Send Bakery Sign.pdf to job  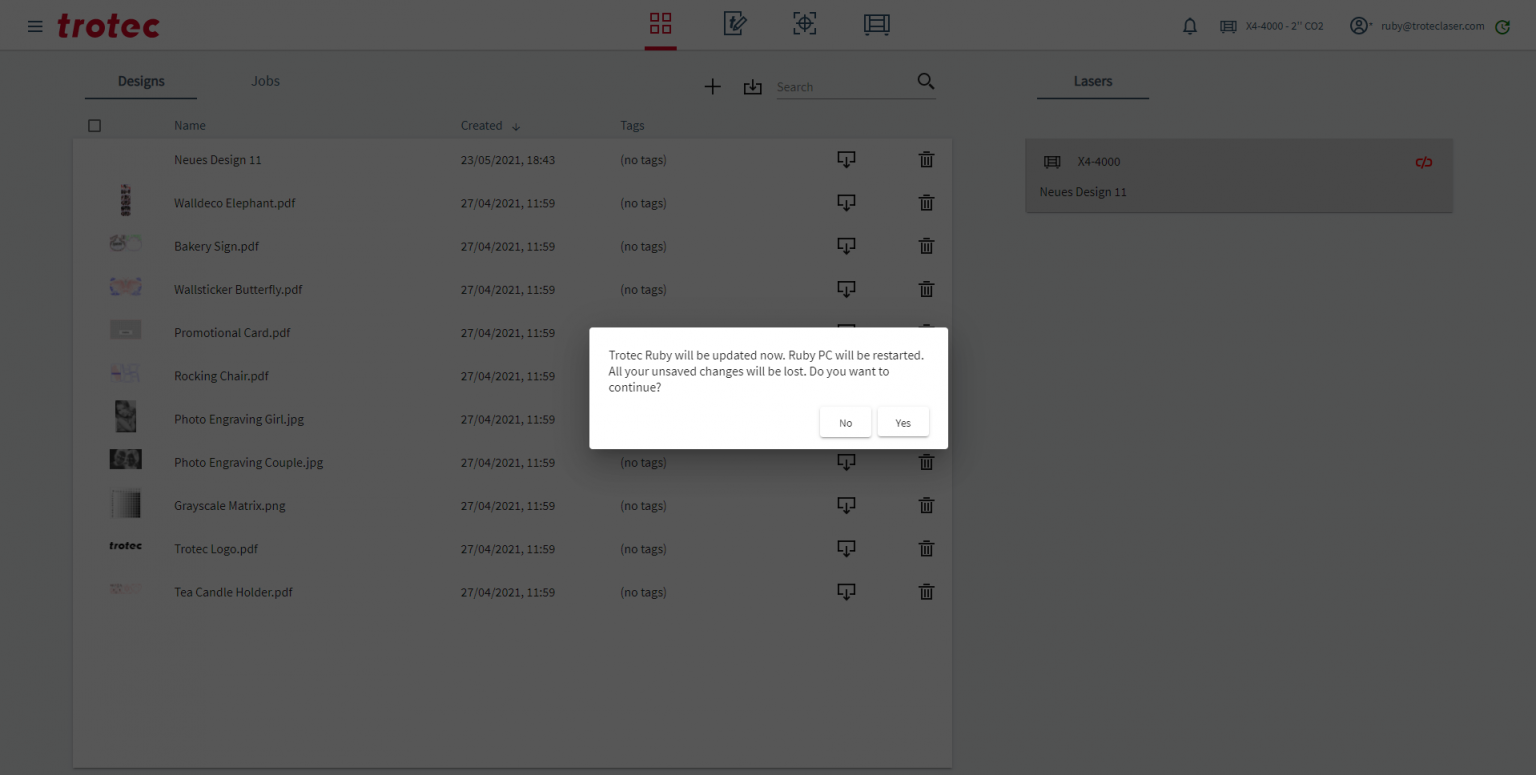coord(846,246)
